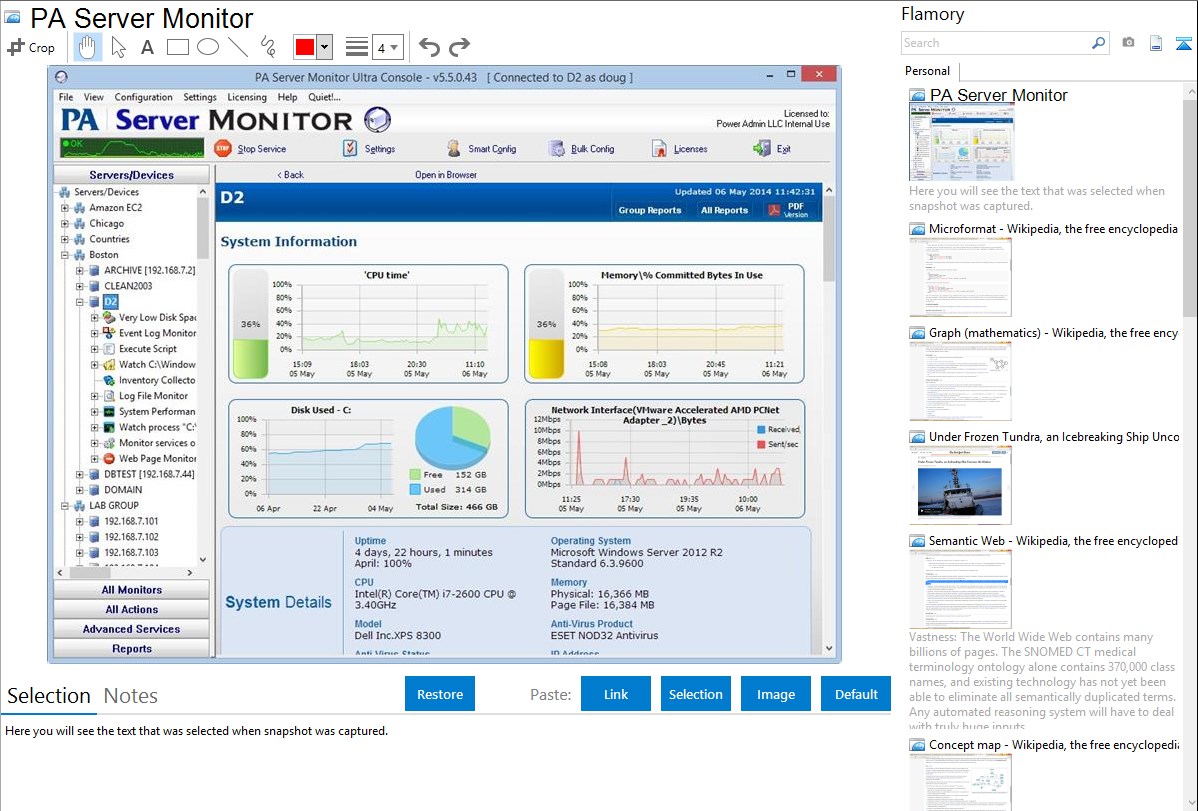This screenshot has height=811, width=1198.
Task: Click the red color swatch
Action: tap(305, 47)
